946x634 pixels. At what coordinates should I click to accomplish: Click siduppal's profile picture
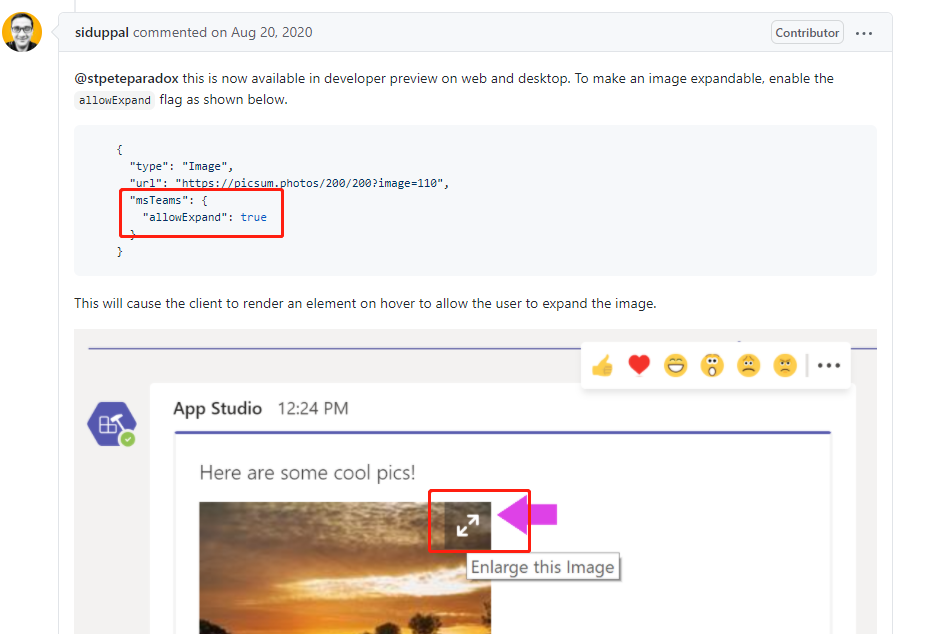(x=22, y=31)
